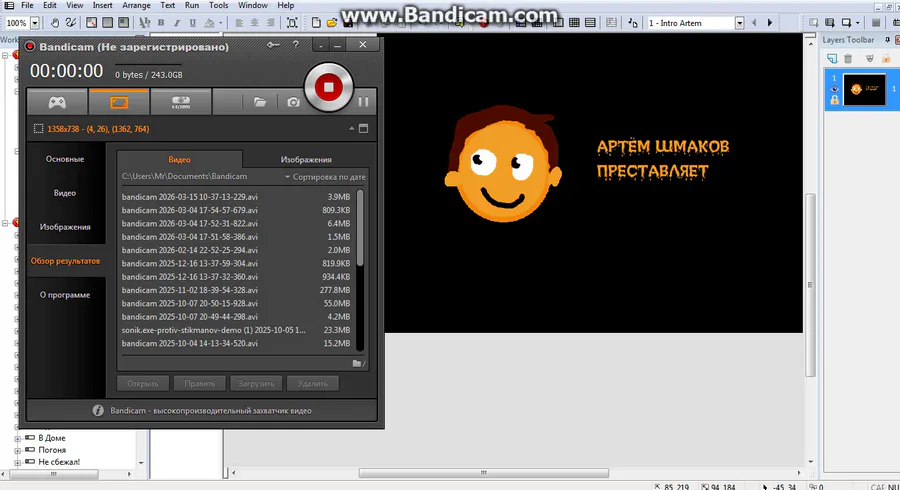900x490 pixels.
Task: Click the 'Удалить' button
Action: [x=313, y=383]
